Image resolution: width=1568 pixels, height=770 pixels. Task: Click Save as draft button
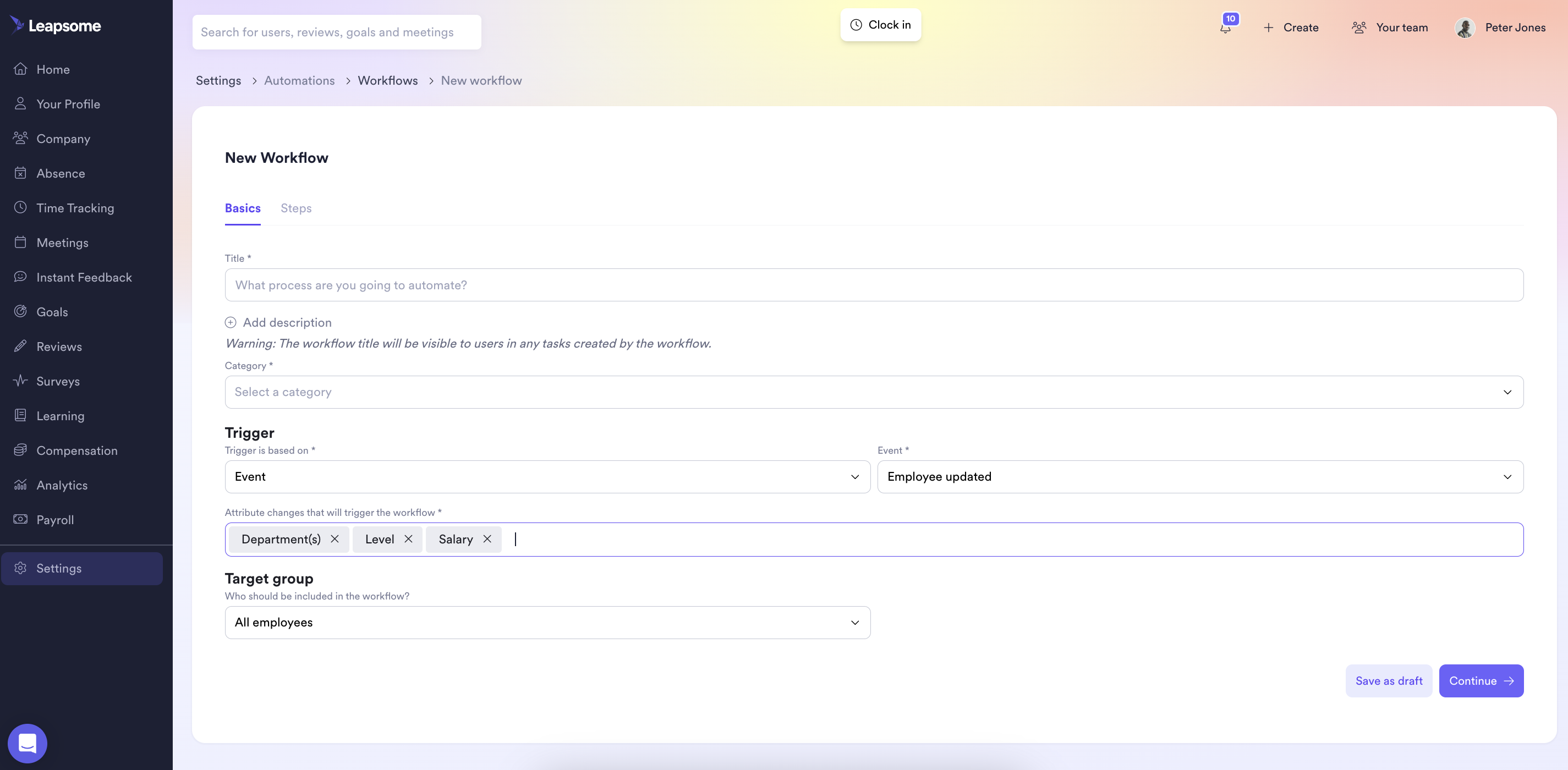pos(1389,680)
